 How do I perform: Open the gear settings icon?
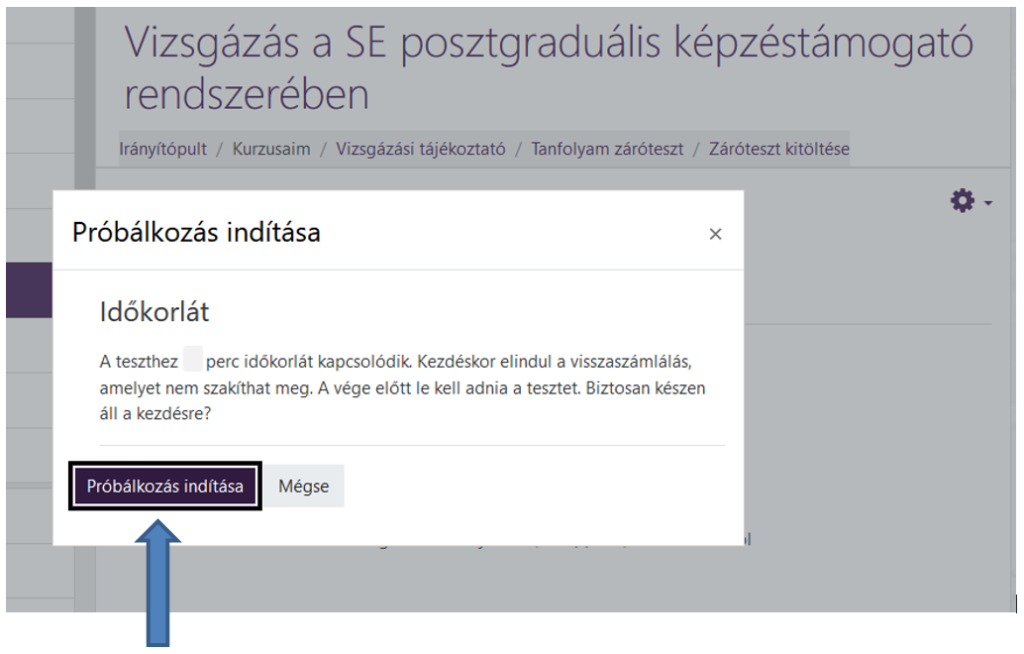coord(962,202)
